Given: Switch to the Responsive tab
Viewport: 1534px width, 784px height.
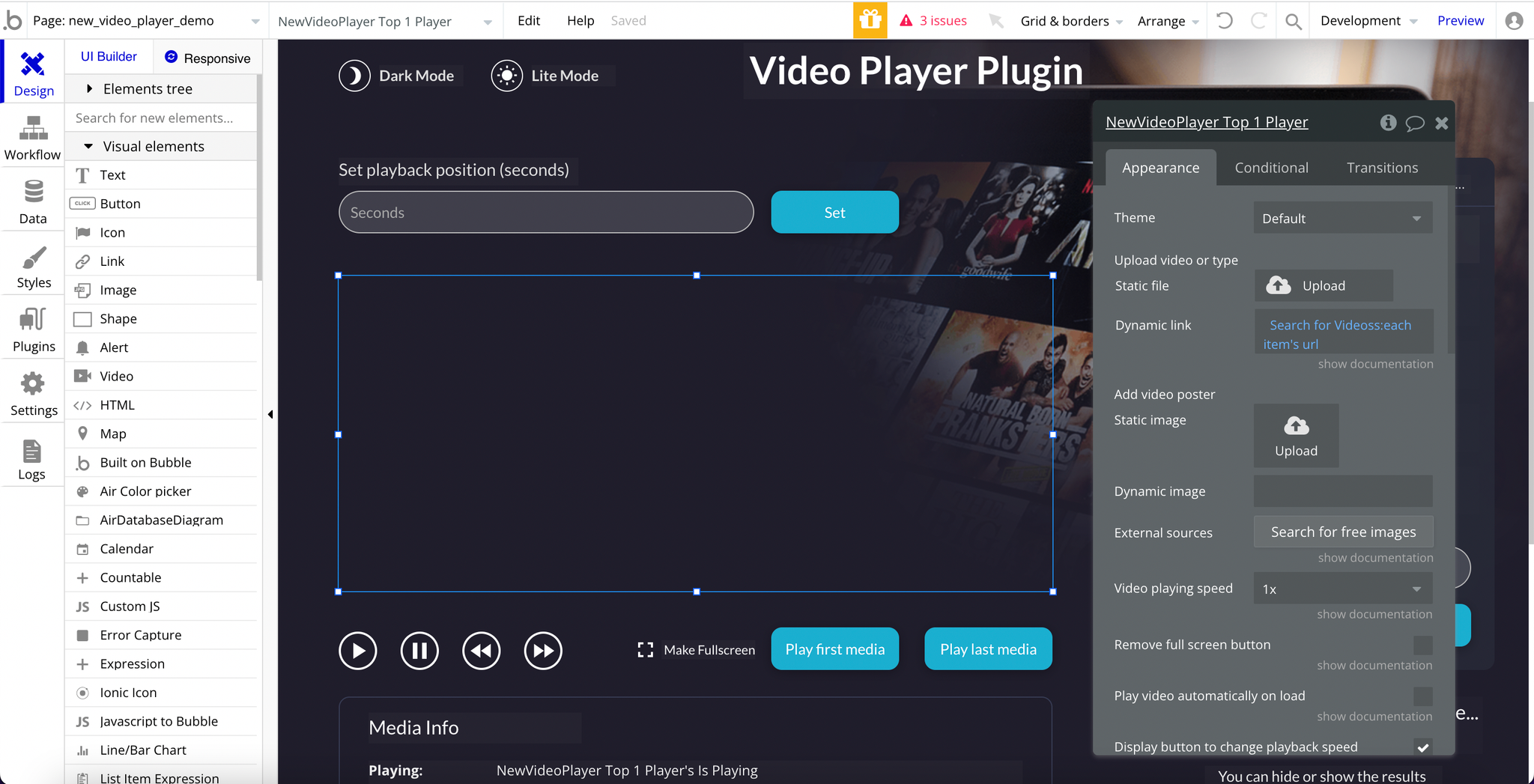Looking at the screenshot, I should point(207,58).
